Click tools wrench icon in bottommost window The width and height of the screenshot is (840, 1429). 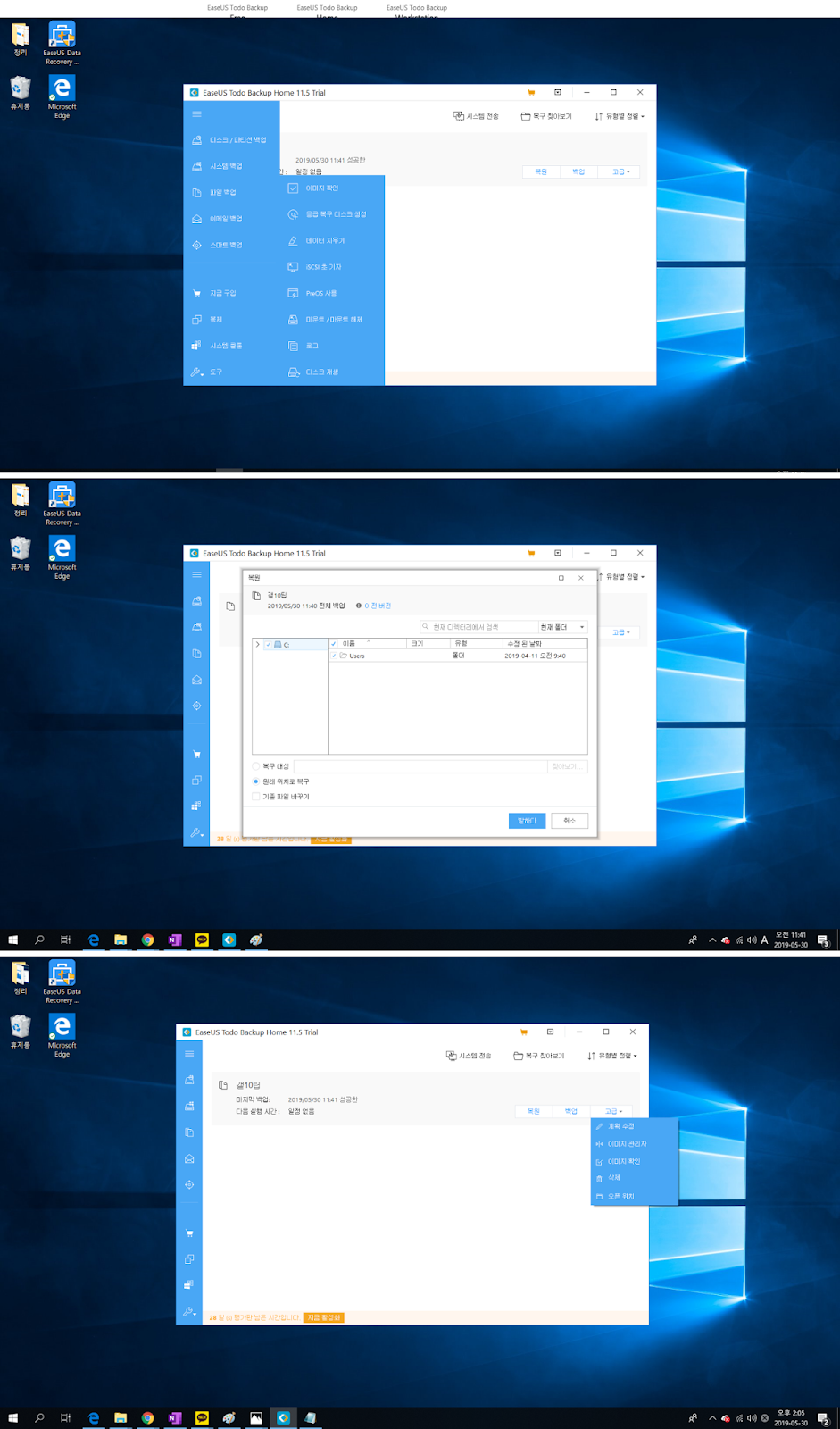189,1312
